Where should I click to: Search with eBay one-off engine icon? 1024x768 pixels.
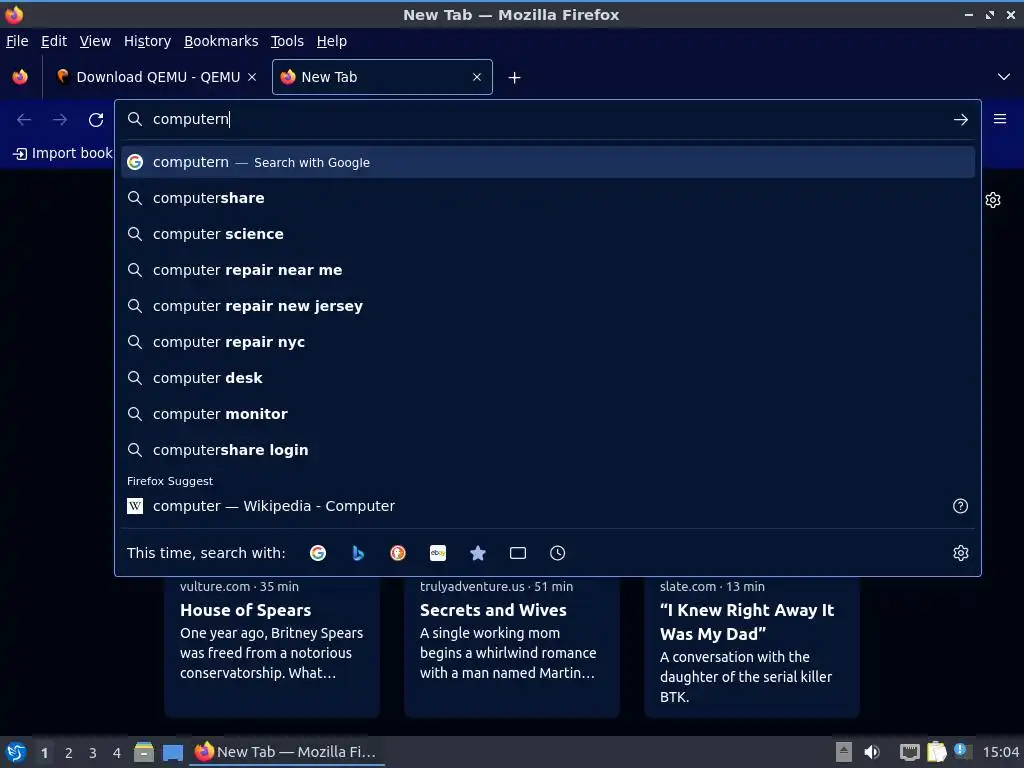pos(438,553)
